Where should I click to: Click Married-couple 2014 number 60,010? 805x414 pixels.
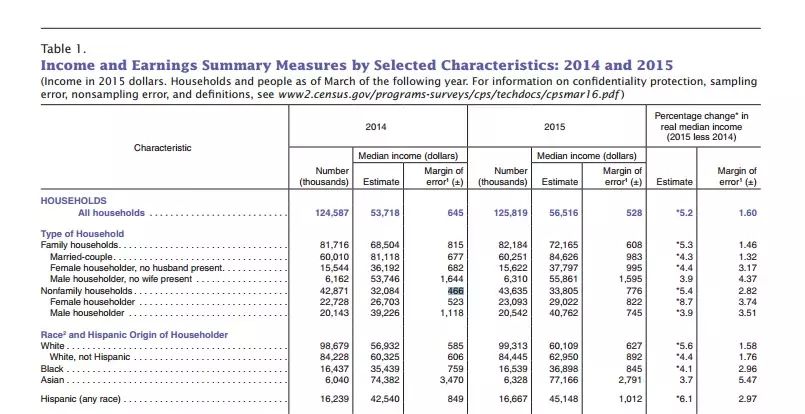(334, 256)
